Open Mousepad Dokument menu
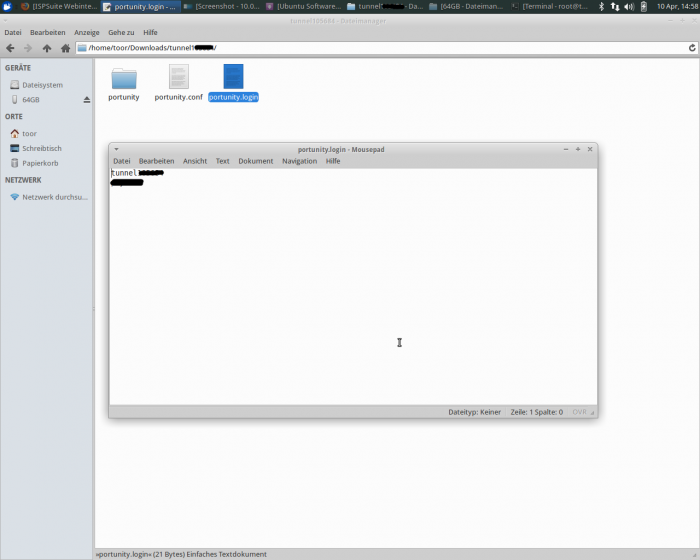This screenshot has height=560, width=700. point(255,161)
